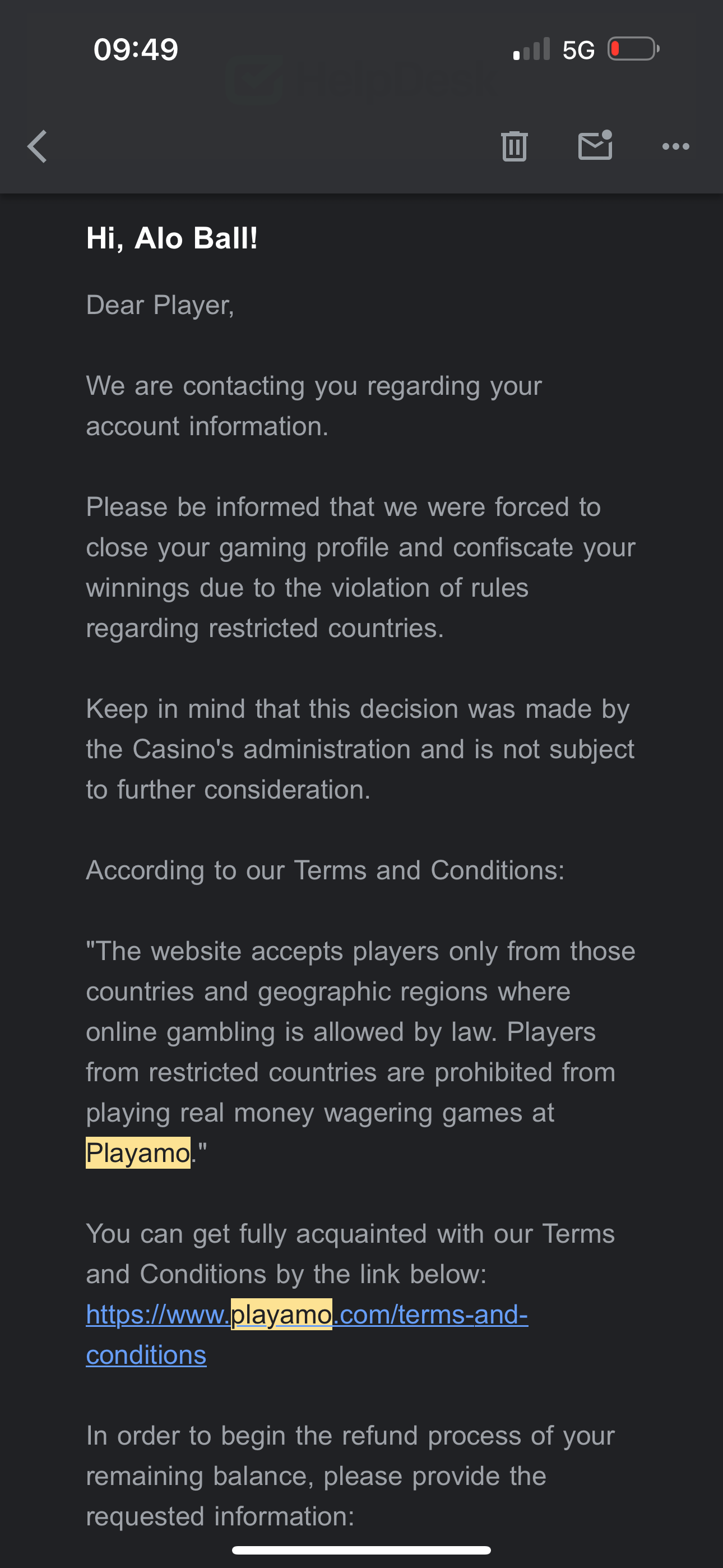Tap the 5G network indicator
723x1568 pixels.
[x=578, y=50]
